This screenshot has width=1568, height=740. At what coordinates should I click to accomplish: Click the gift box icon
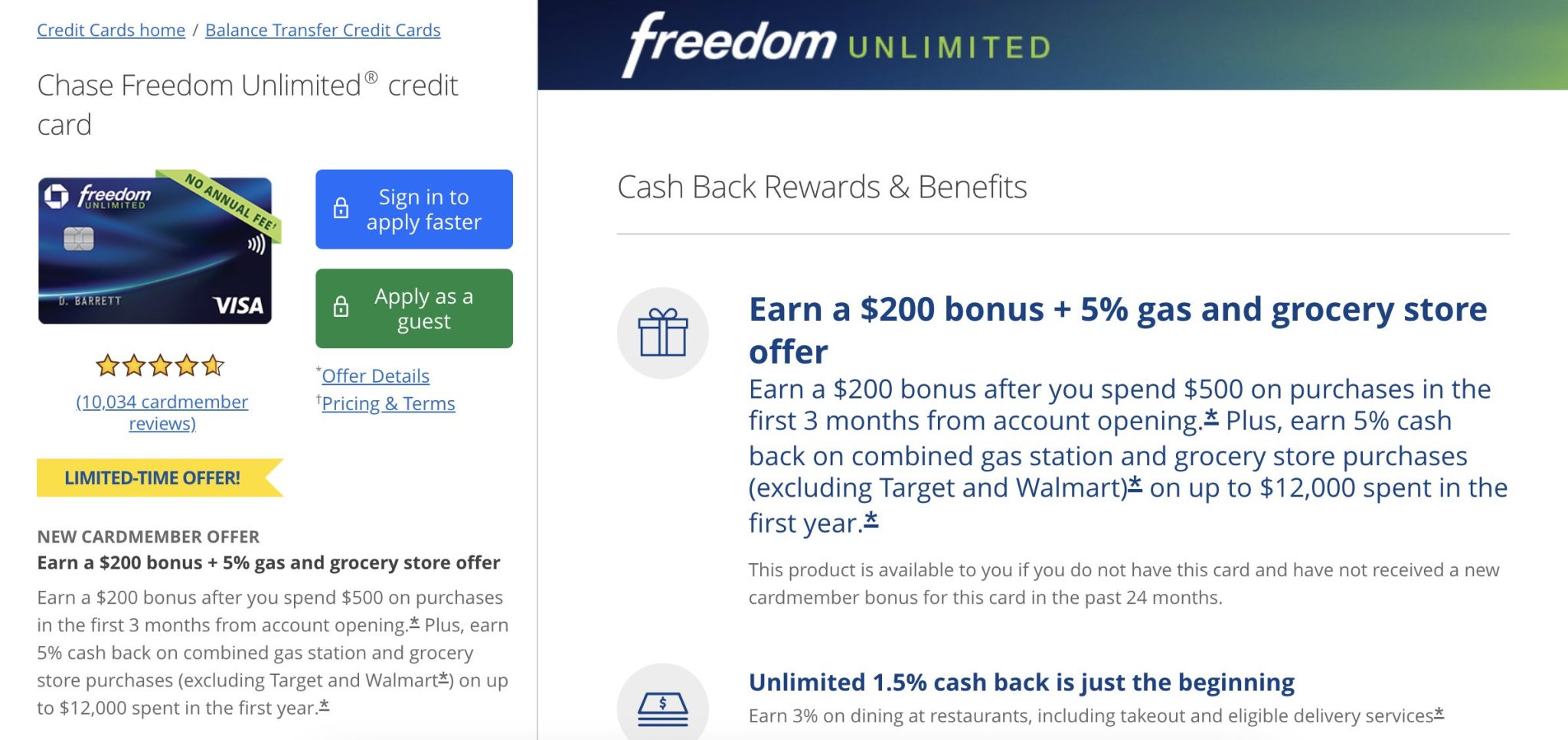[663, 332]
